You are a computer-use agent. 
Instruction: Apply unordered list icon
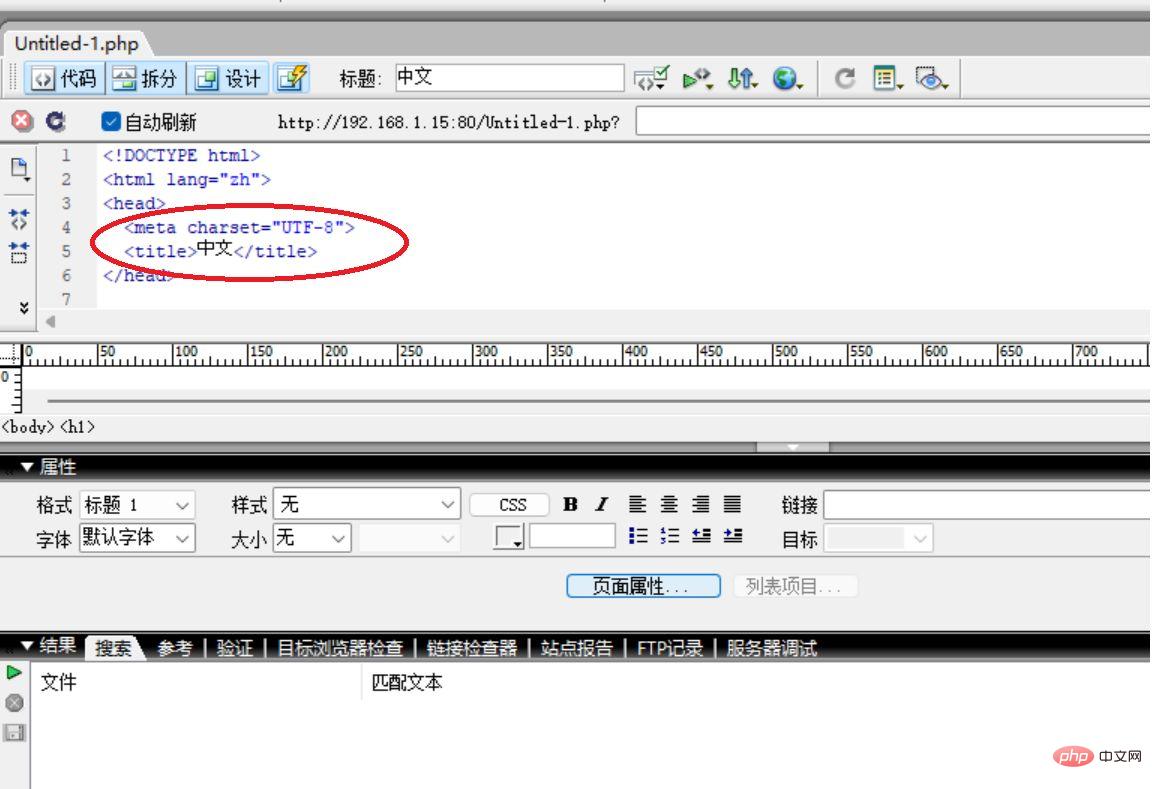(x=638, y=536)
